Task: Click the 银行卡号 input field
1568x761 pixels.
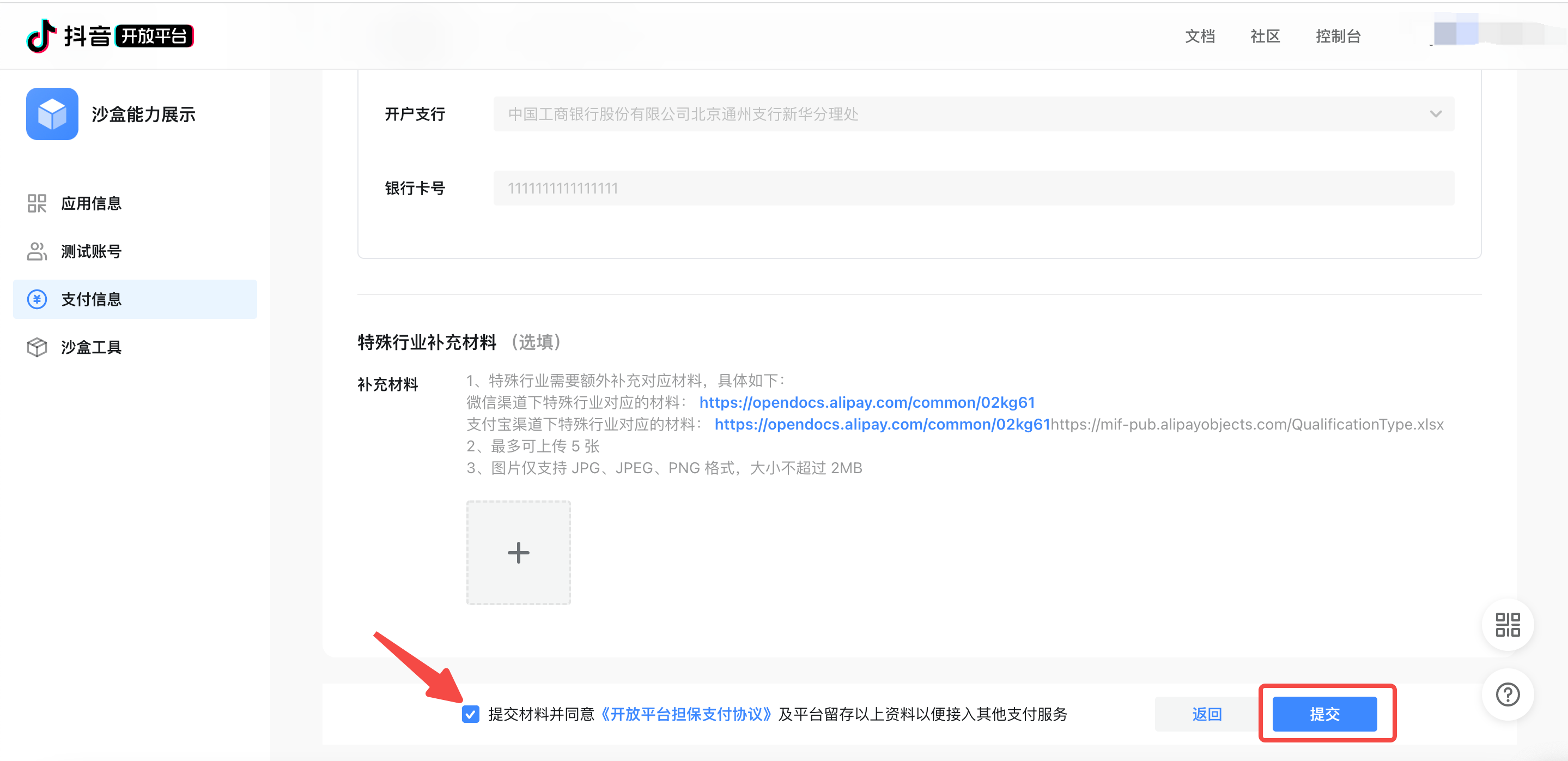Action: [974, 188]
